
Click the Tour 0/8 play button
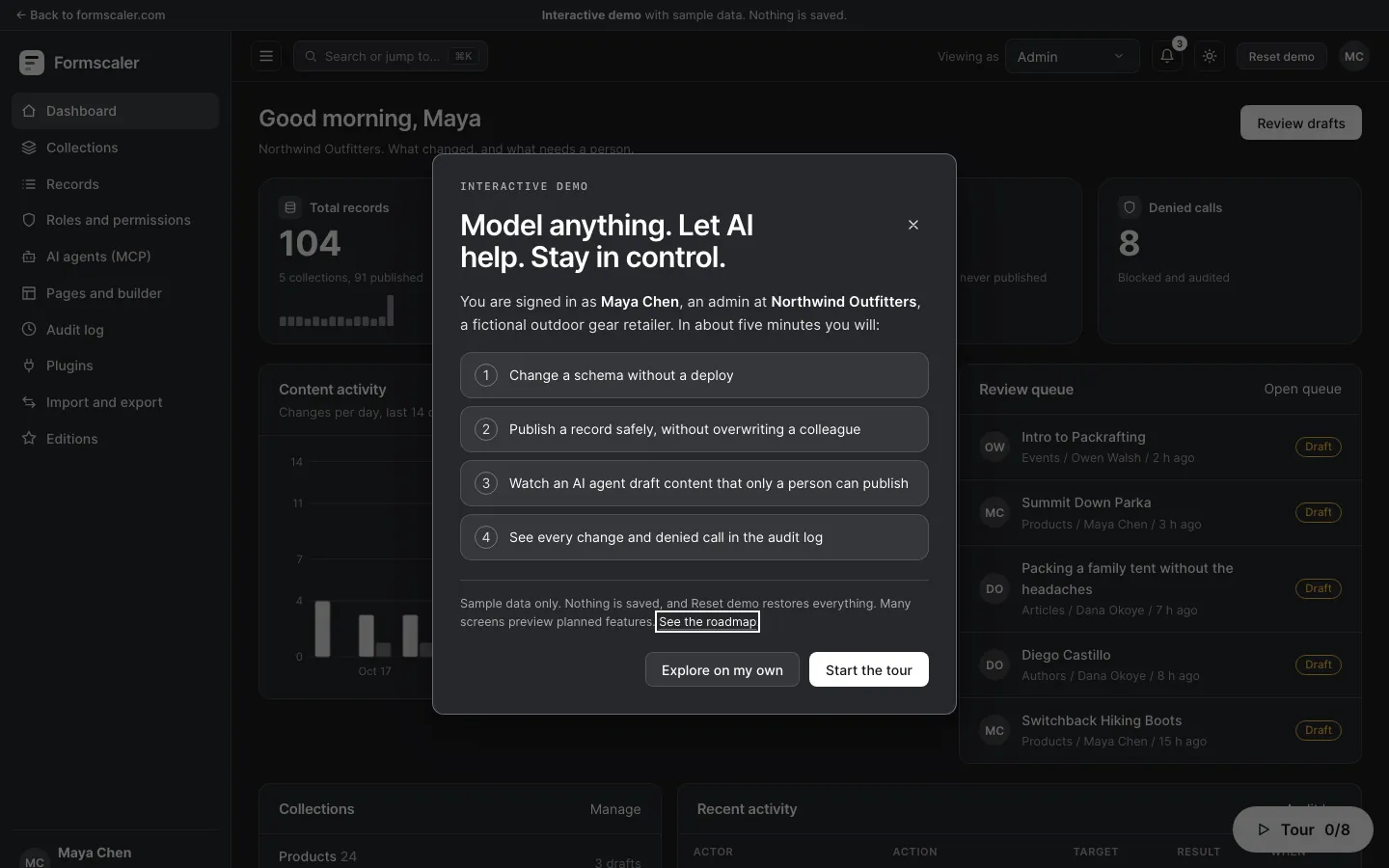1302,829
